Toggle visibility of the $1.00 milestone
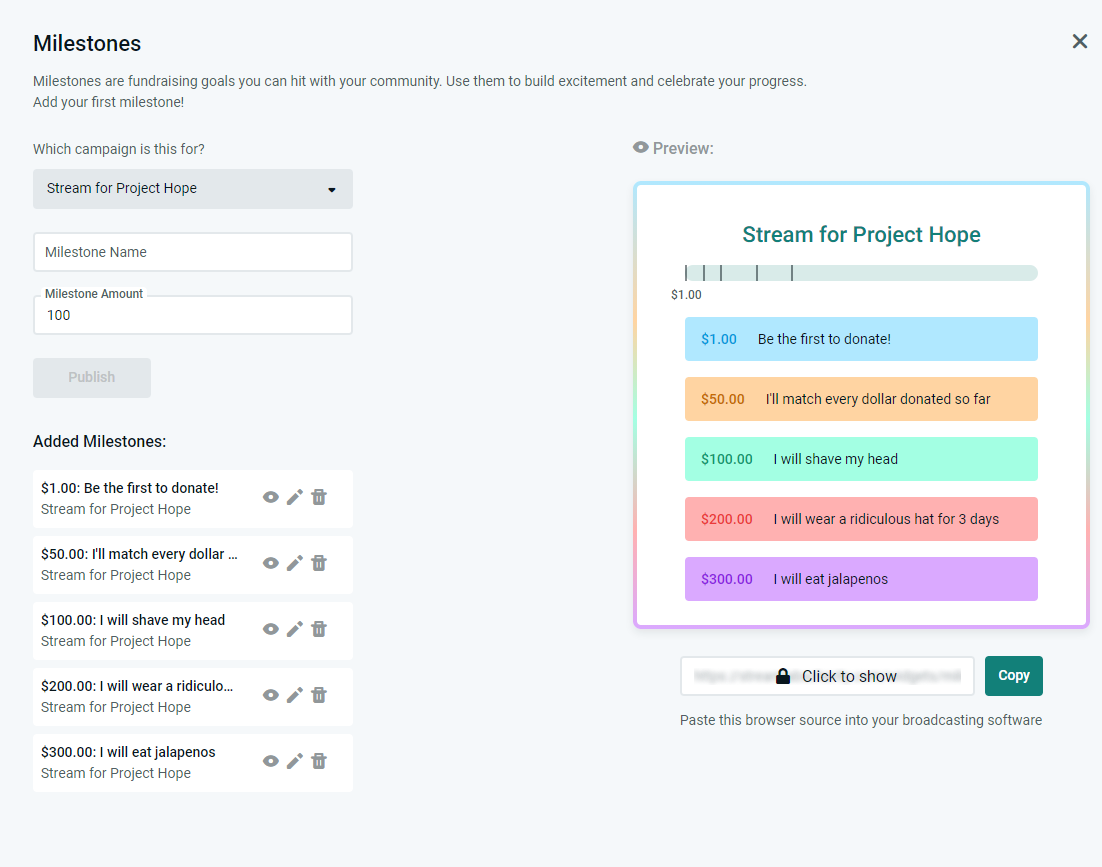 pyautogui.click(x=271, y=497)
